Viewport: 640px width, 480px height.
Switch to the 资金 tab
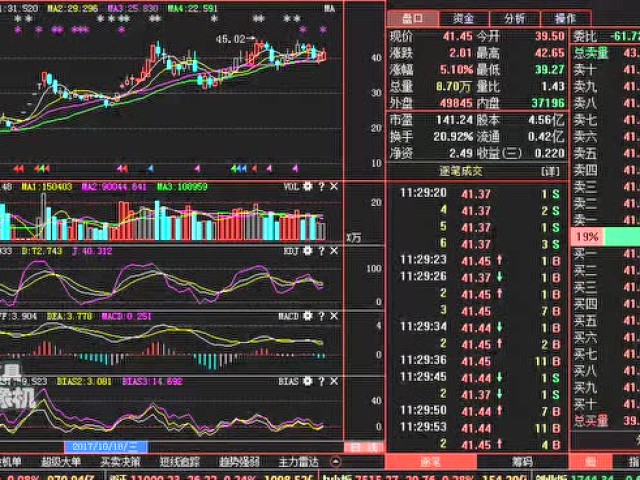tap(464, 18)
